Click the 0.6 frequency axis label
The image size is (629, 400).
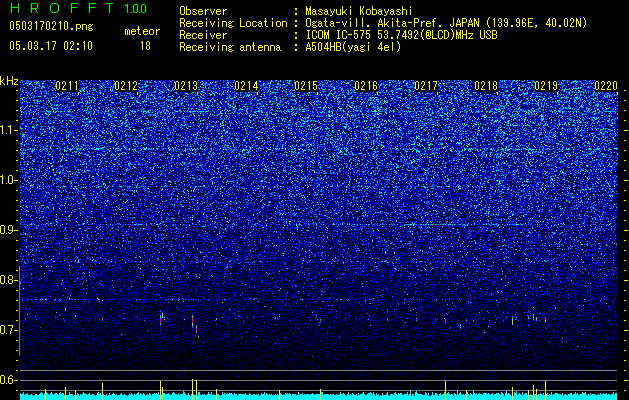(x=9, y=380)
